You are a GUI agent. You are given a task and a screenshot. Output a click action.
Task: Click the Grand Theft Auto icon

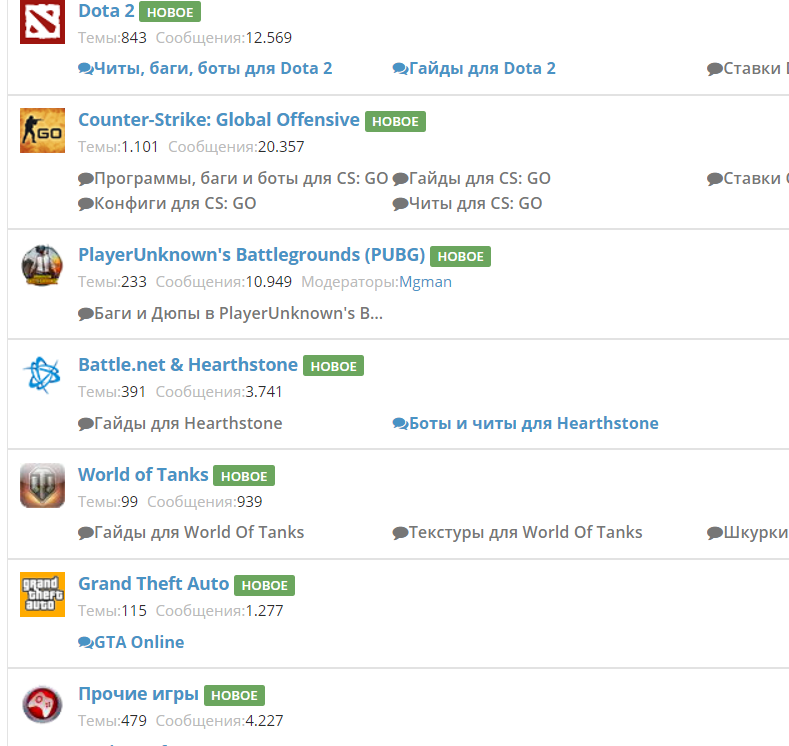(x=42, y=595)
